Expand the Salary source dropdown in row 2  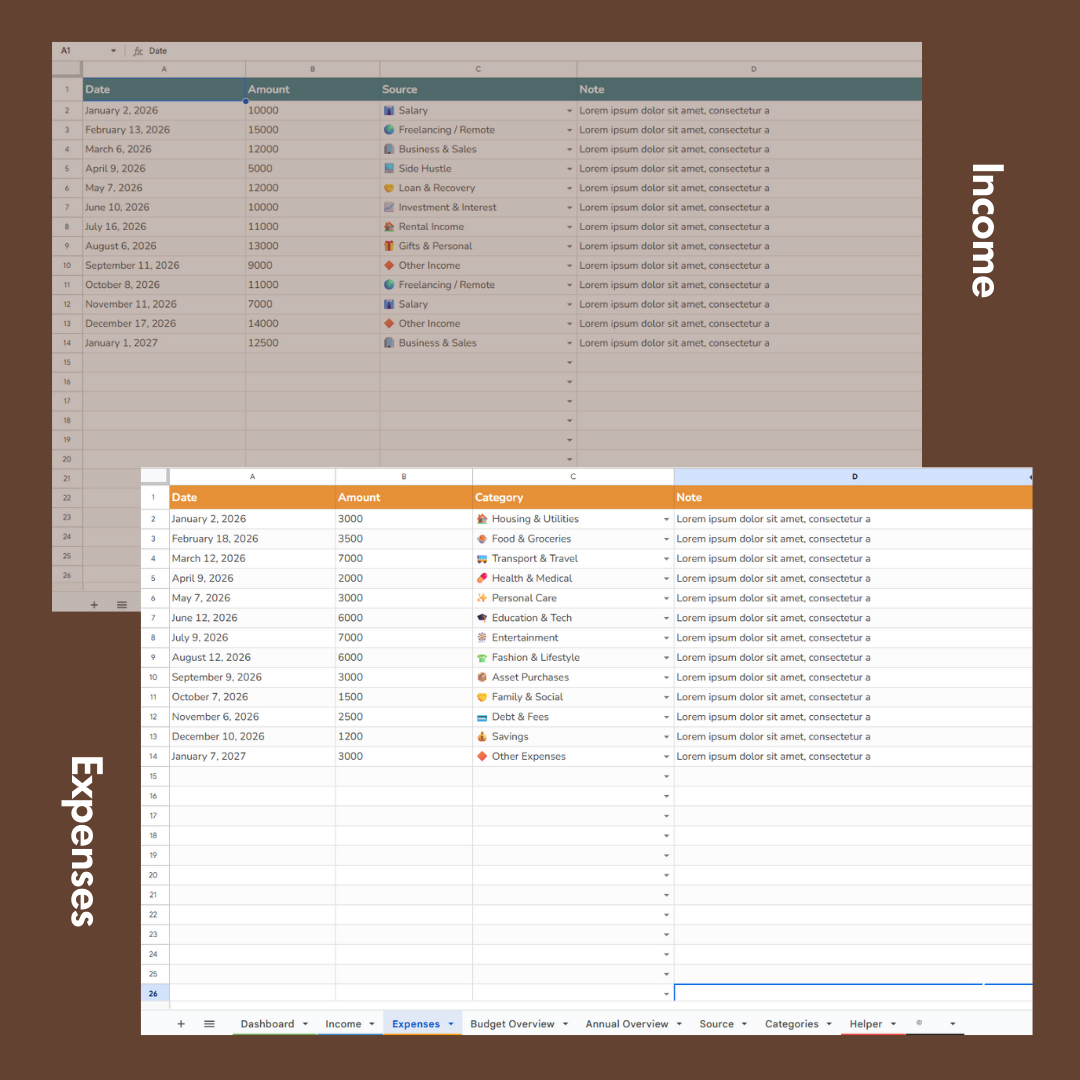coord(570,111)
